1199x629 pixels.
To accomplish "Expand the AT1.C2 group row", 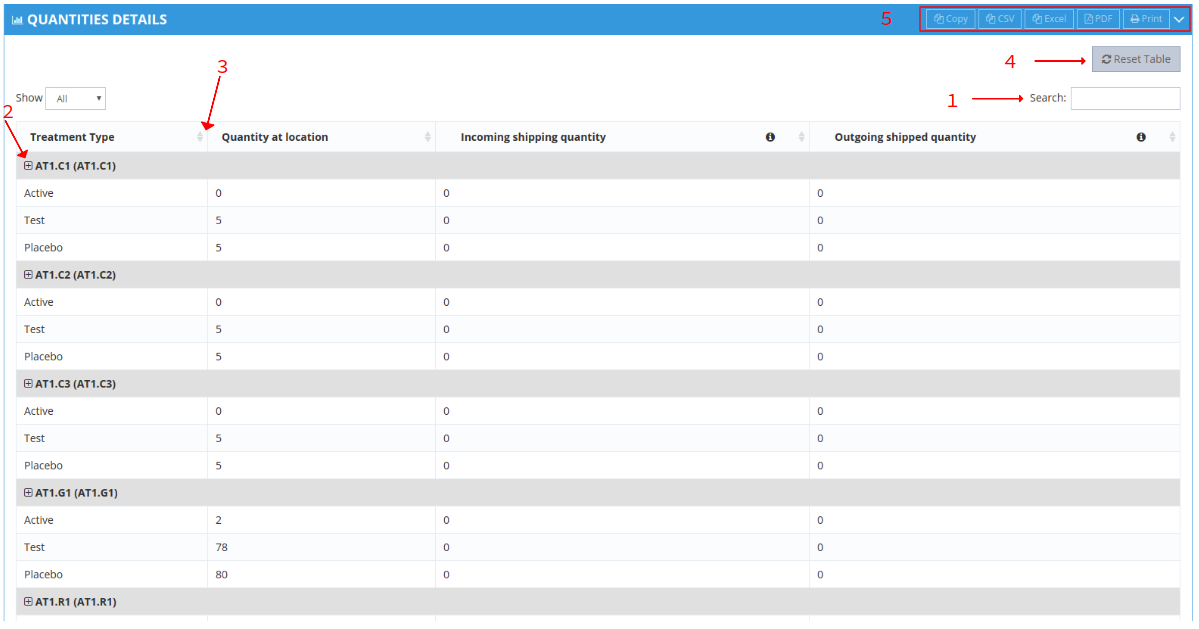I will pyautogui.click(x=28, y=274).
